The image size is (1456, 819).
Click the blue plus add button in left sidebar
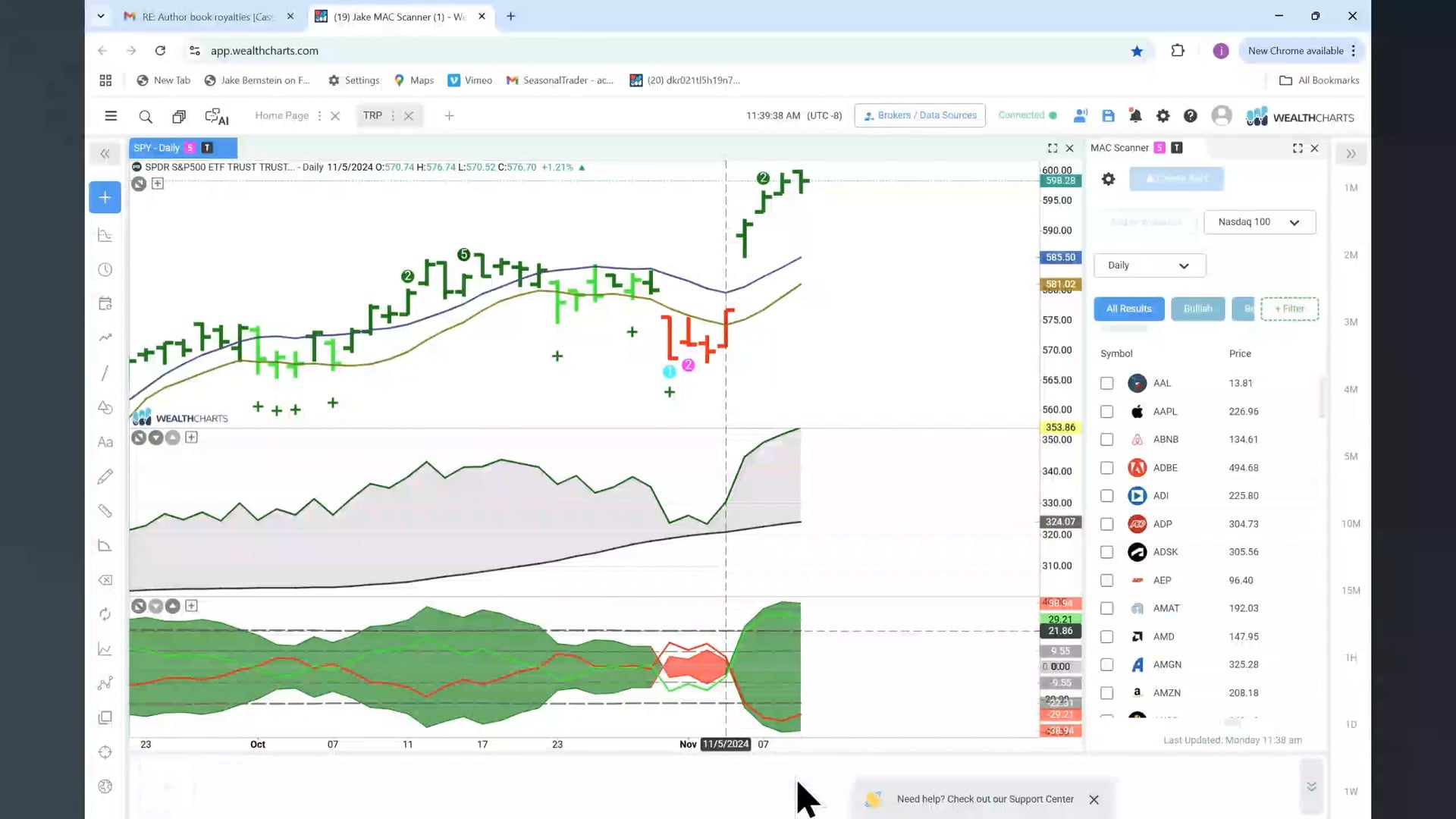(x=105, y=198)
